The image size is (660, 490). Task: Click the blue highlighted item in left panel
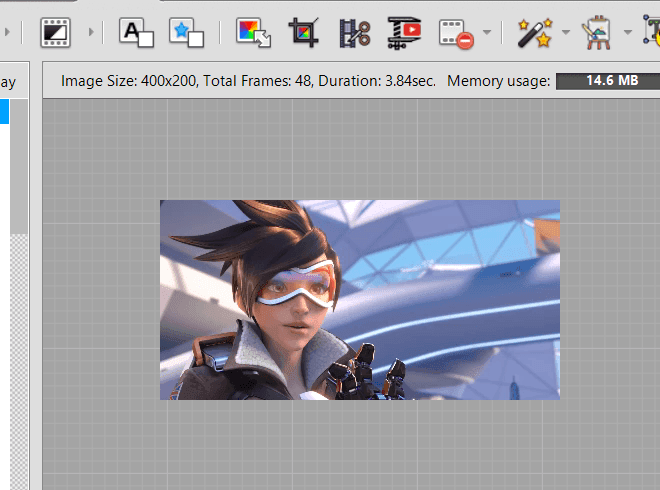point(4,112)
